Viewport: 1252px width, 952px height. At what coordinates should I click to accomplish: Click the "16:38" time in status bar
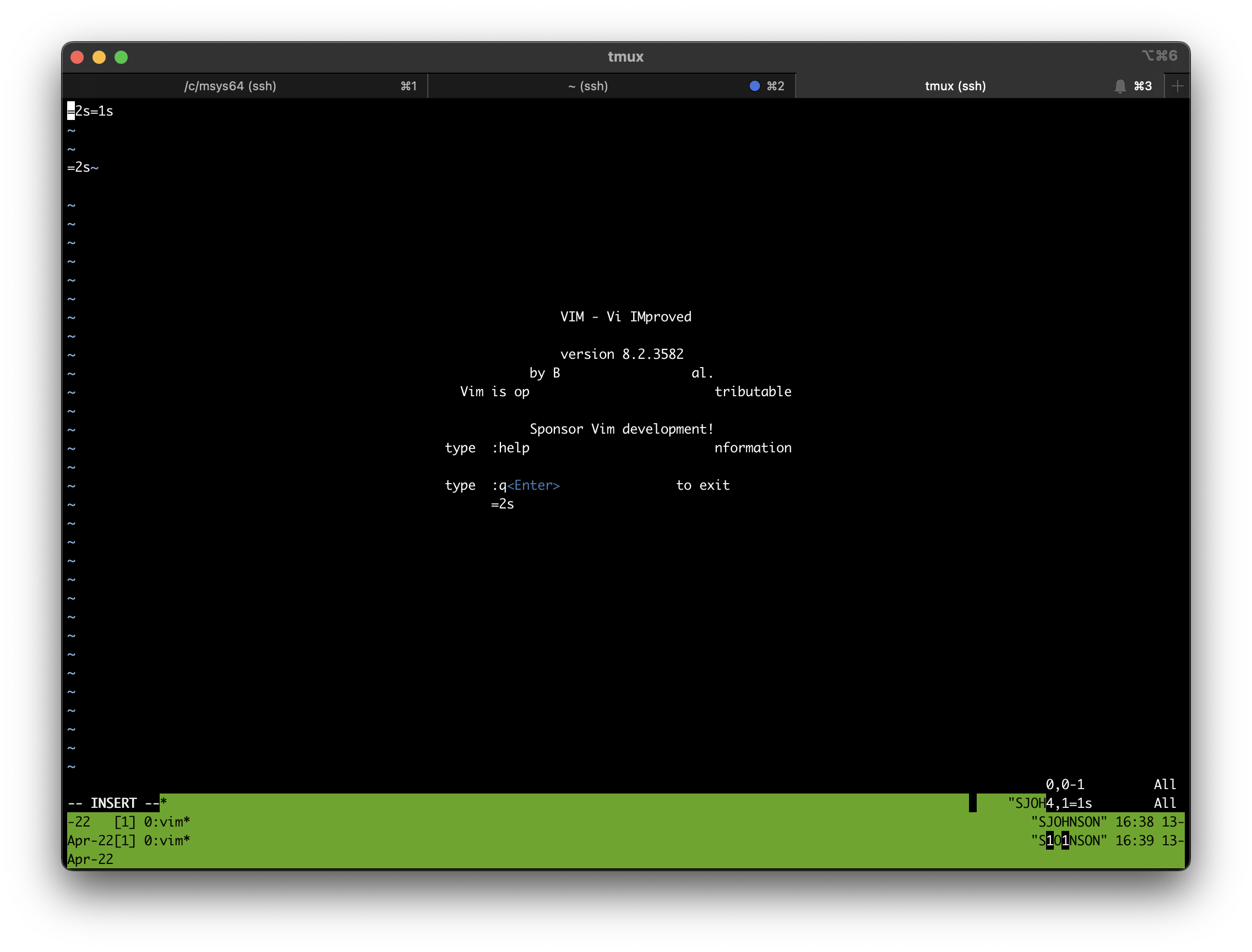coord(1134,822)
